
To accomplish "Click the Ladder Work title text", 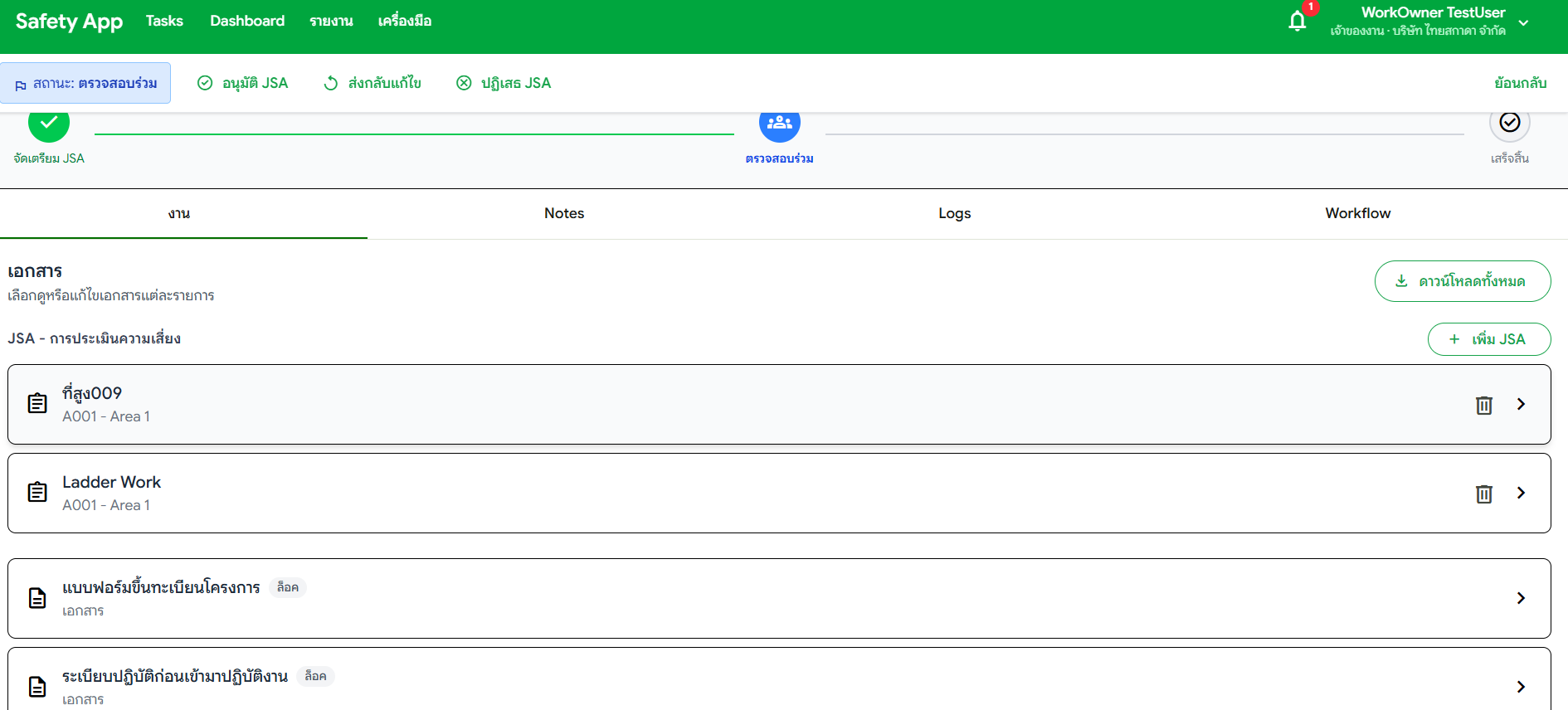I will pyautogui.click(x=112, y=482).
